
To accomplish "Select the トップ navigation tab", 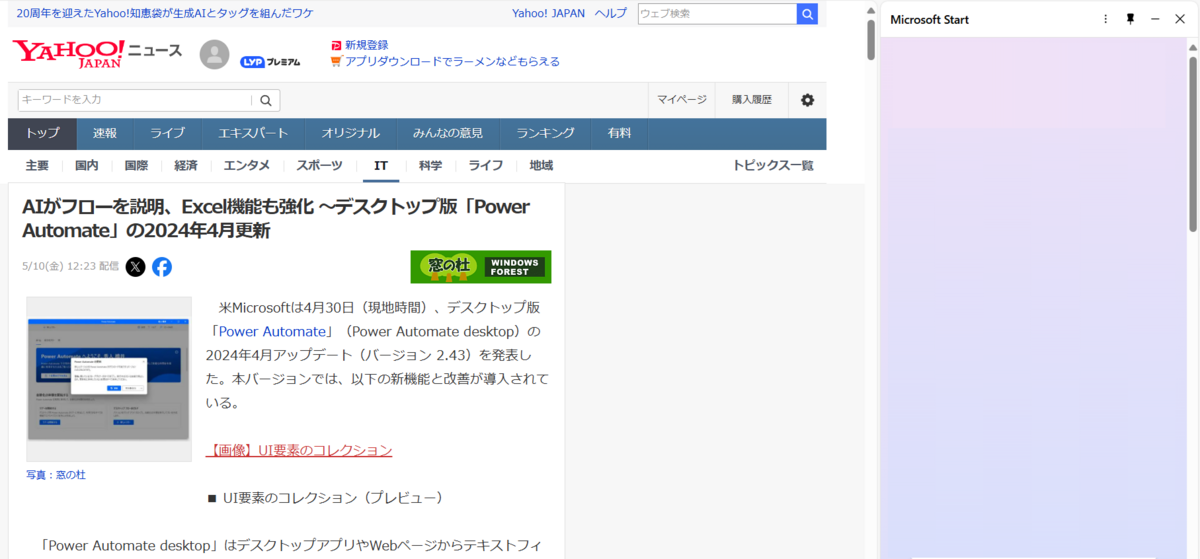I will coord(42,134).
